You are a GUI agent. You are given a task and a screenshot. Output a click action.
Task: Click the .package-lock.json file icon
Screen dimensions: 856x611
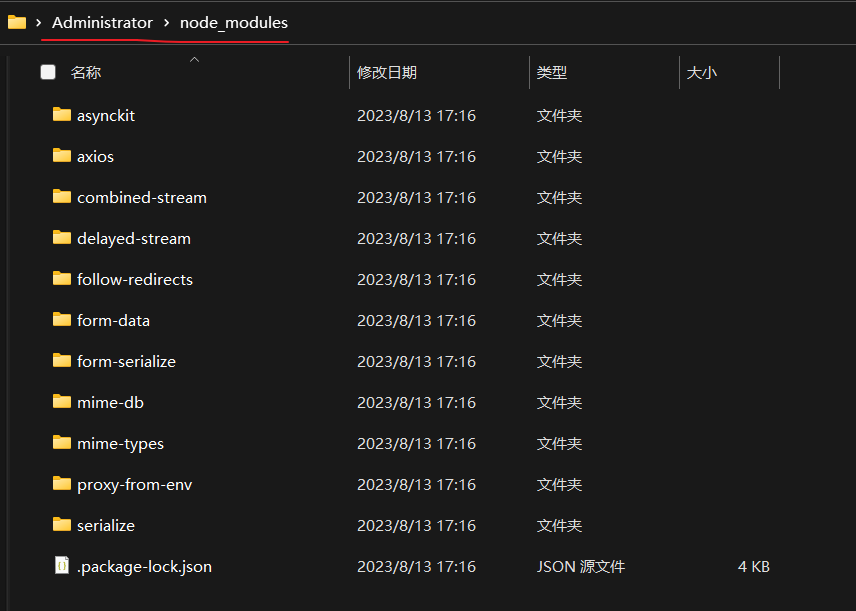pyautogui.click(x=62, y=565)
